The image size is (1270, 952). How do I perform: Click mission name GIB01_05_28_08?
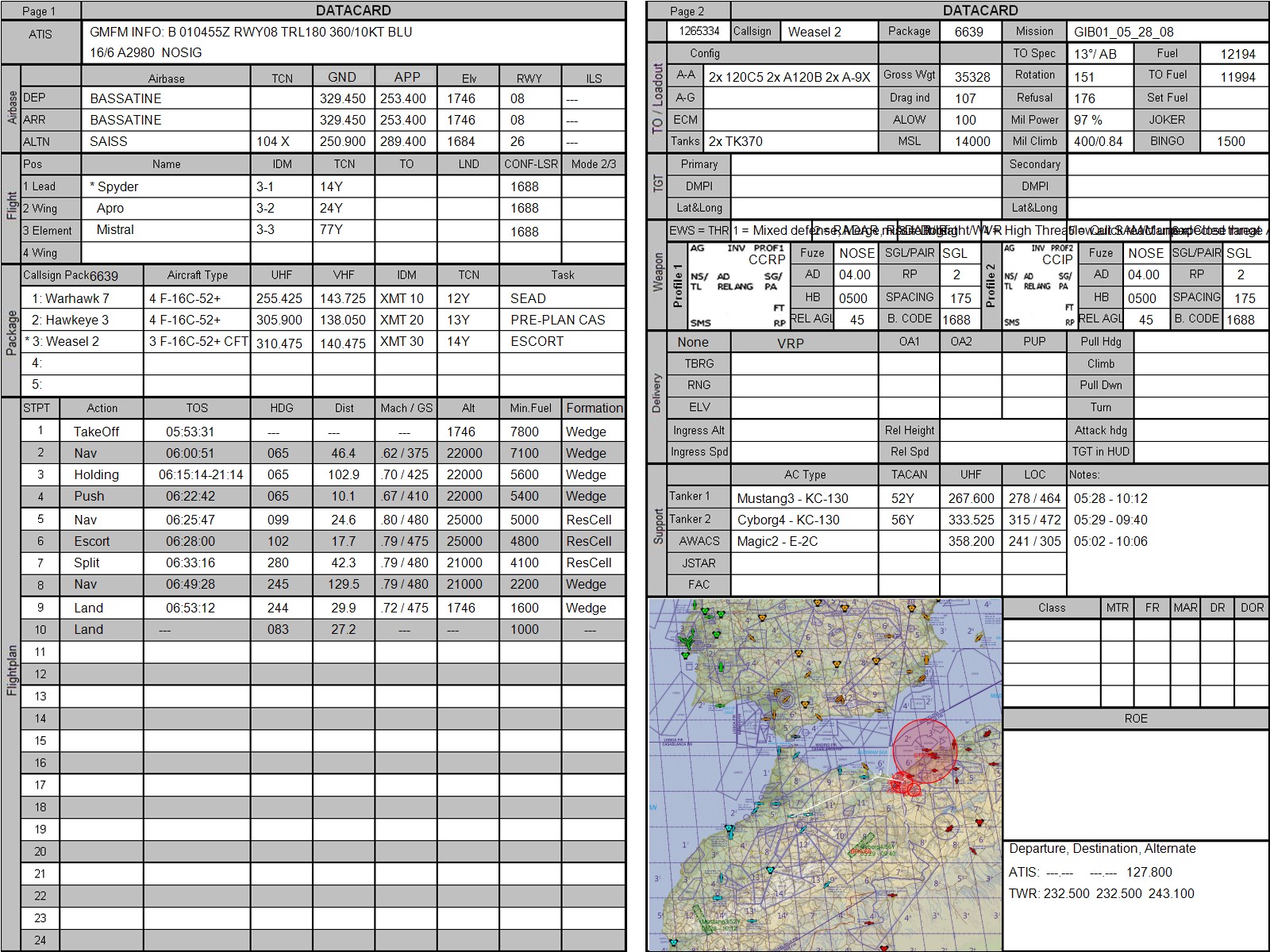pos(1123,32)
